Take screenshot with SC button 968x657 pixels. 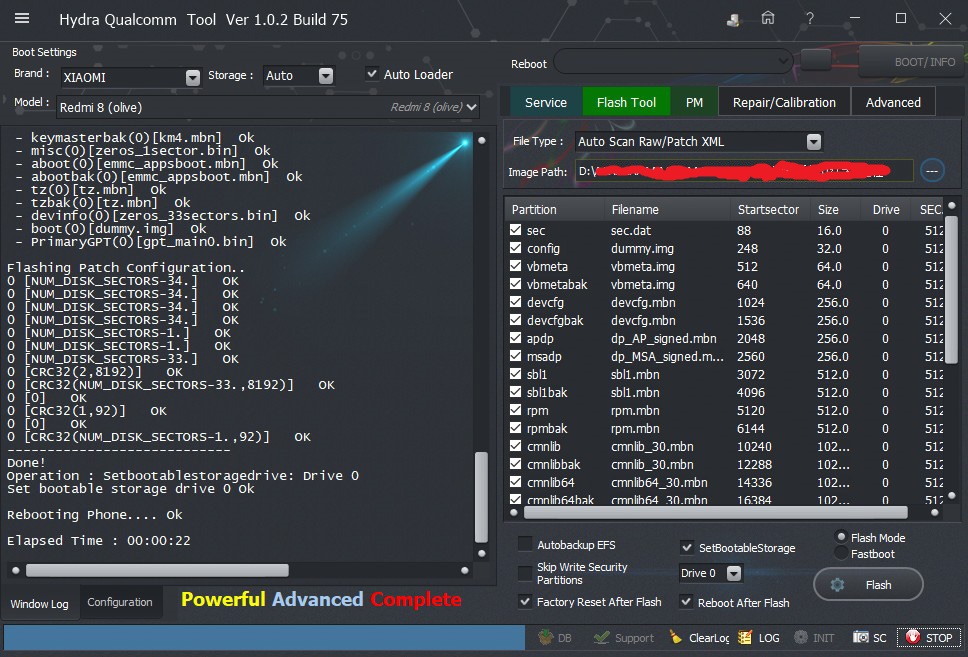[869, 638]
